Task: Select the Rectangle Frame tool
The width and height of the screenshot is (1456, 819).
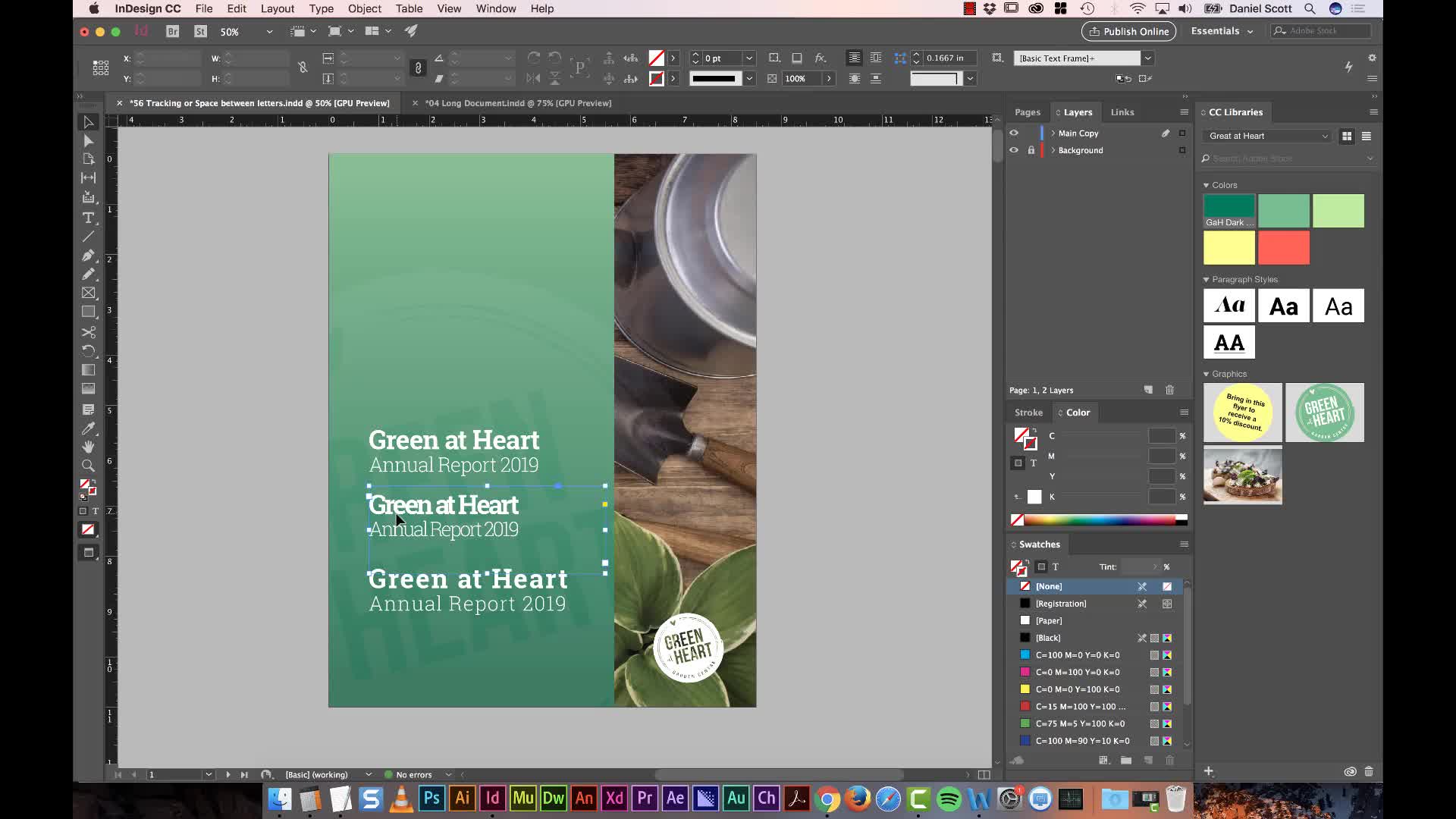Action: coord(89,293)
